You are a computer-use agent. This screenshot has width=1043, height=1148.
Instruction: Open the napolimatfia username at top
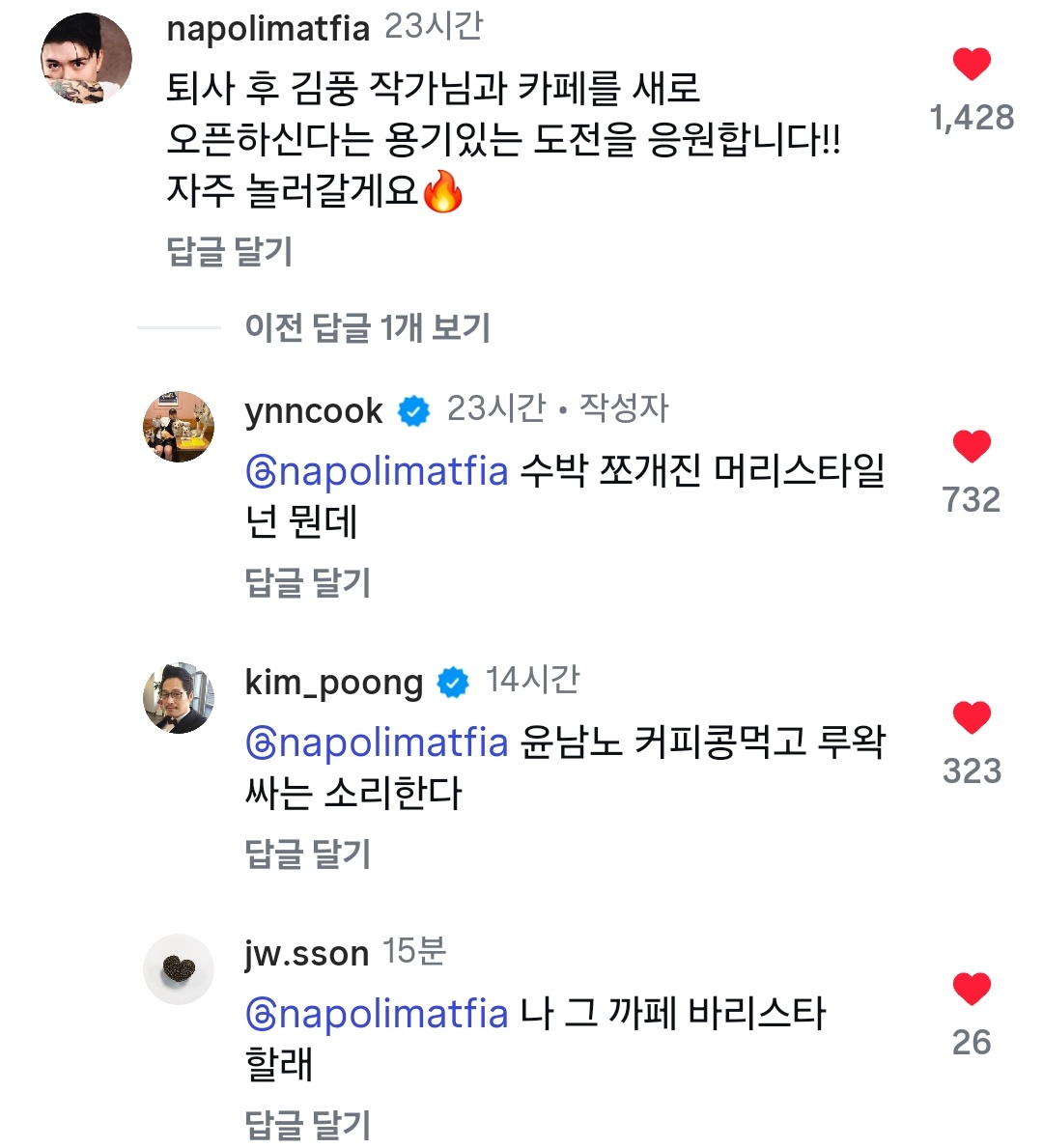coord(268,30)
